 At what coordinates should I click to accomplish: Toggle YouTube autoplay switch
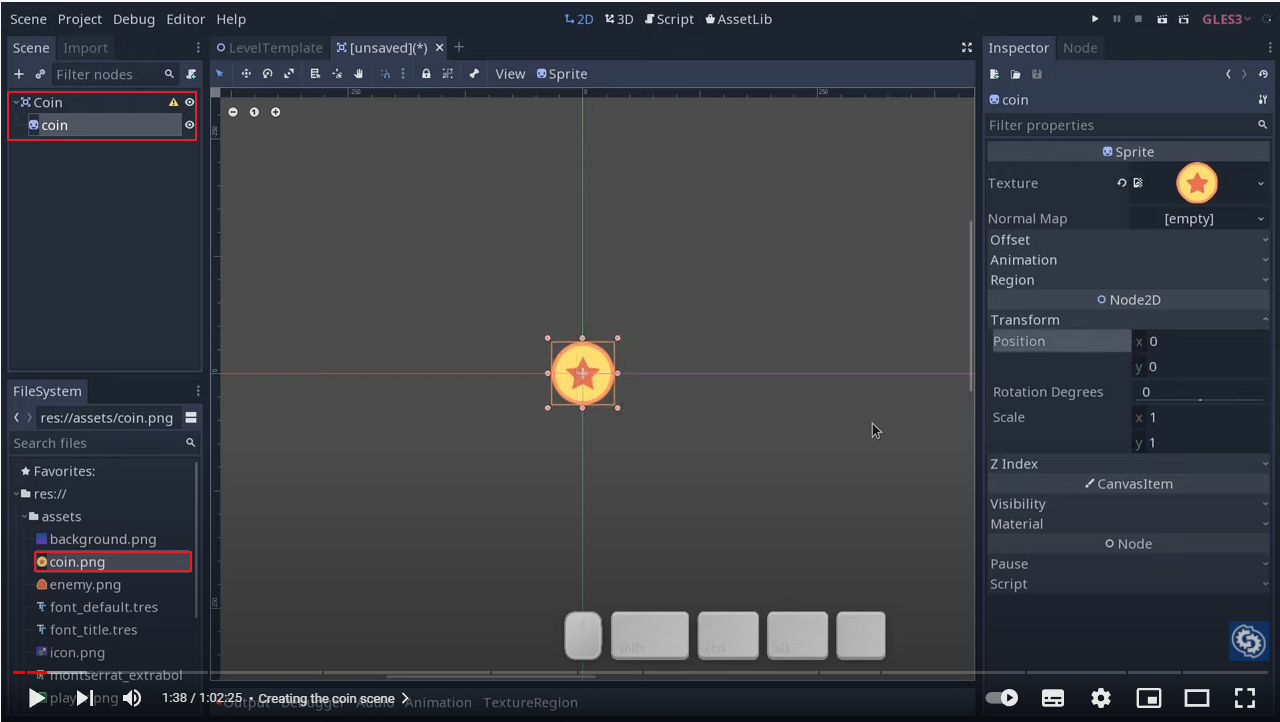coord(1002,698)
